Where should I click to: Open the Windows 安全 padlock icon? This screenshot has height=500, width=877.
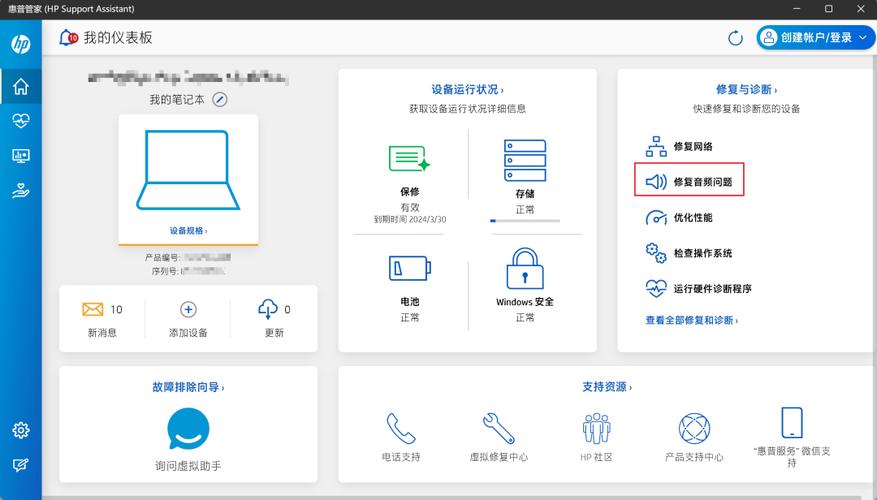click(524, 269)
